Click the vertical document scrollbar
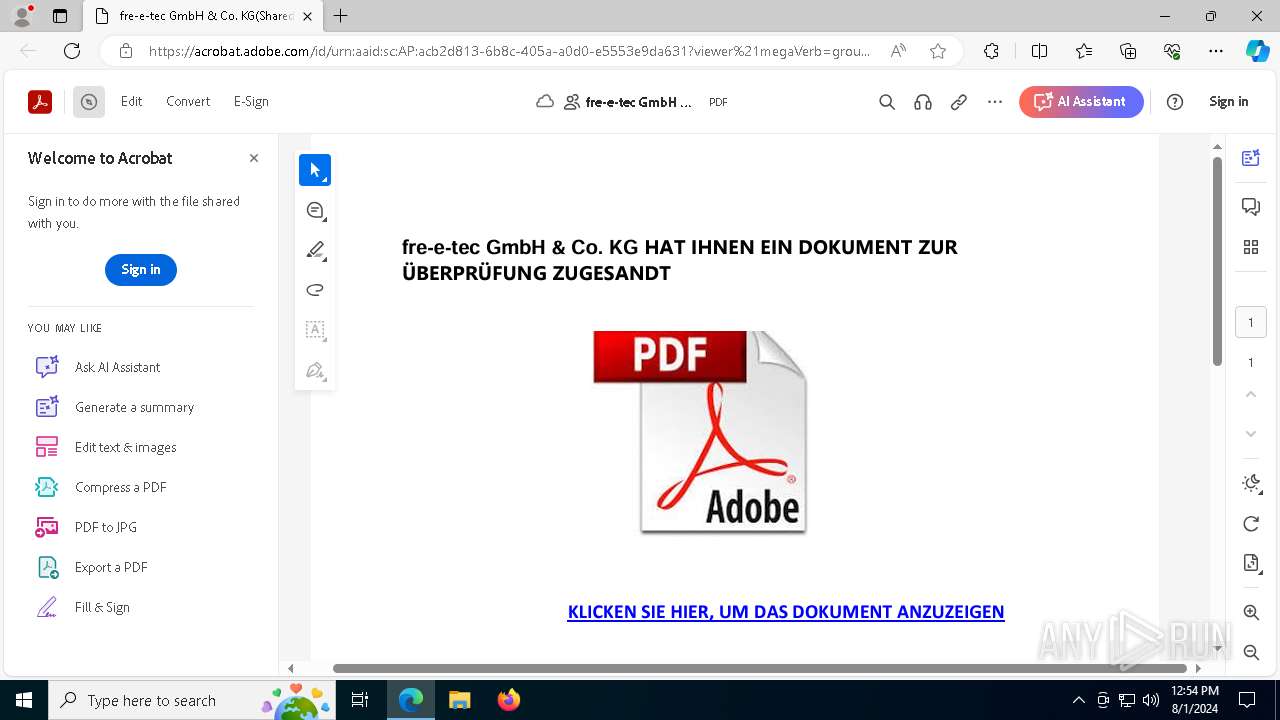1280x720 pixels. (x=1217, y=260)
